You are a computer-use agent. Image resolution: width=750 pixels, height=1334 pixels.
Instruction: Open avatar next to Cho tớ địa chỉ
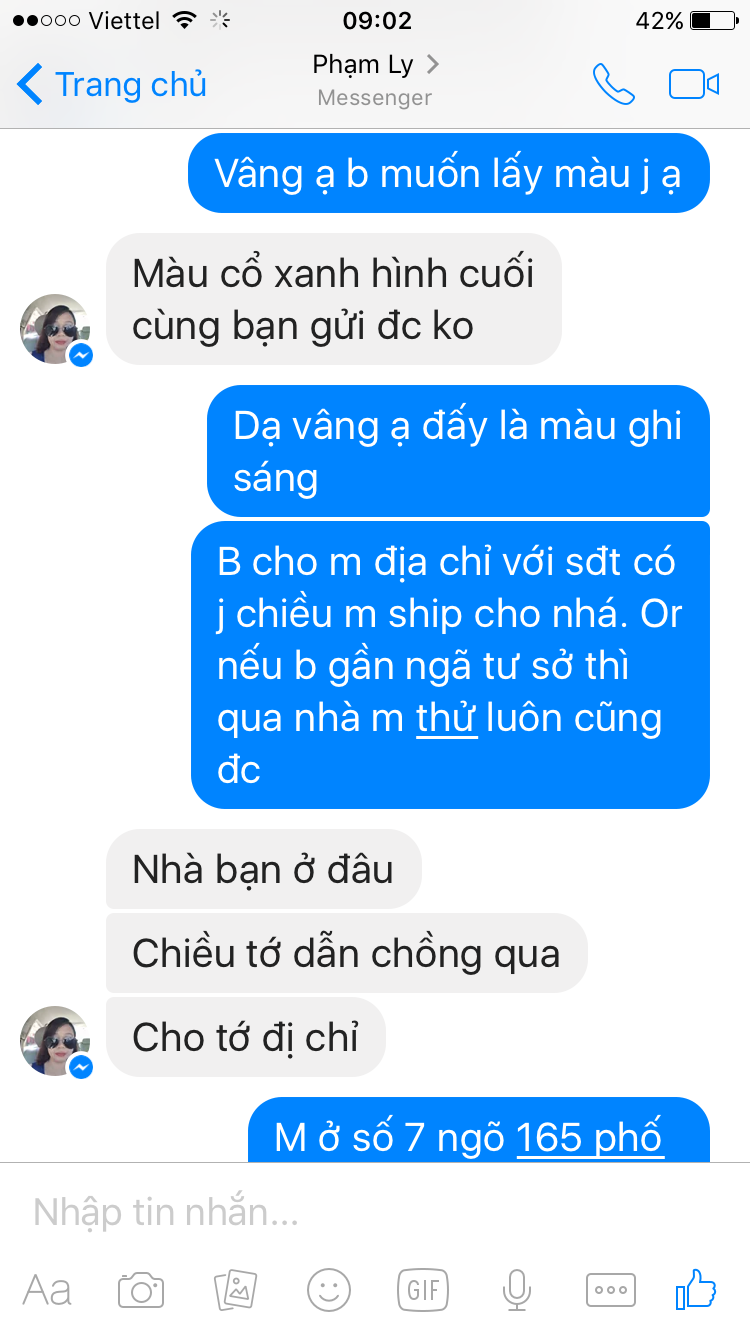[56, 1041]
